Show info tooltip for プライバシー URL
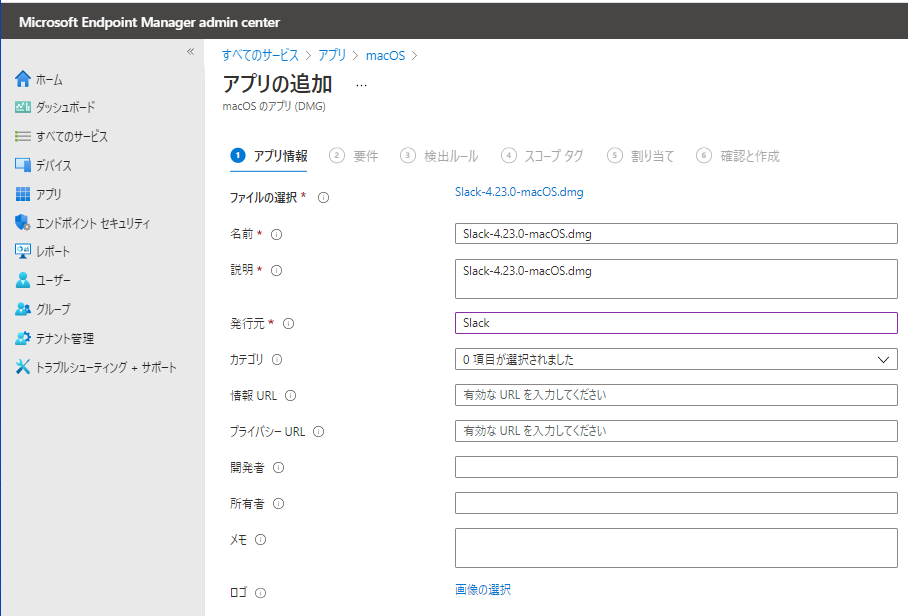The image size is (909, 616). (x=318, y=432)
